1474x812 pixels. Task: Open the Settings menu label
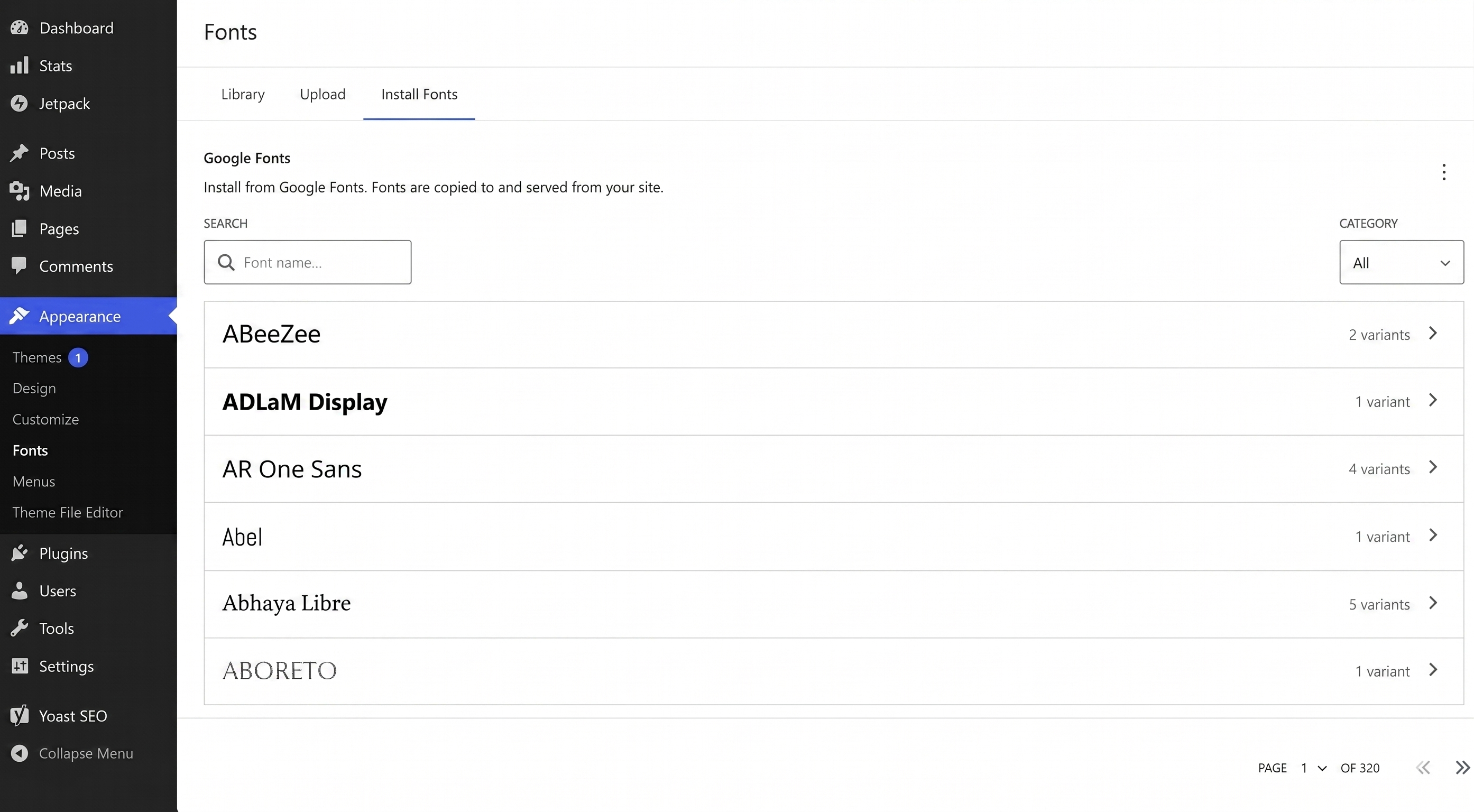(x=67, y=667)
